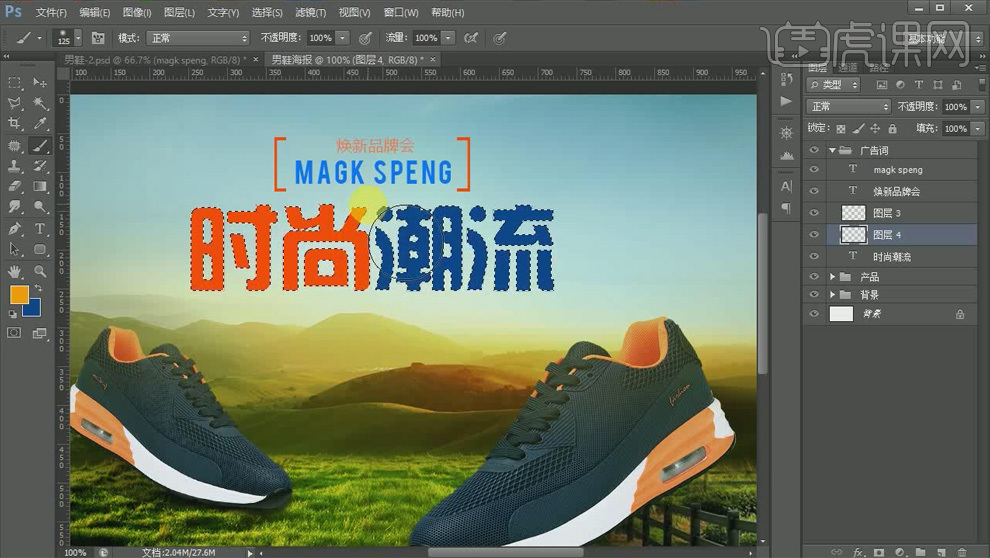
Task: Open the 图层(L) menu
Action: click(x=179, y=13)
